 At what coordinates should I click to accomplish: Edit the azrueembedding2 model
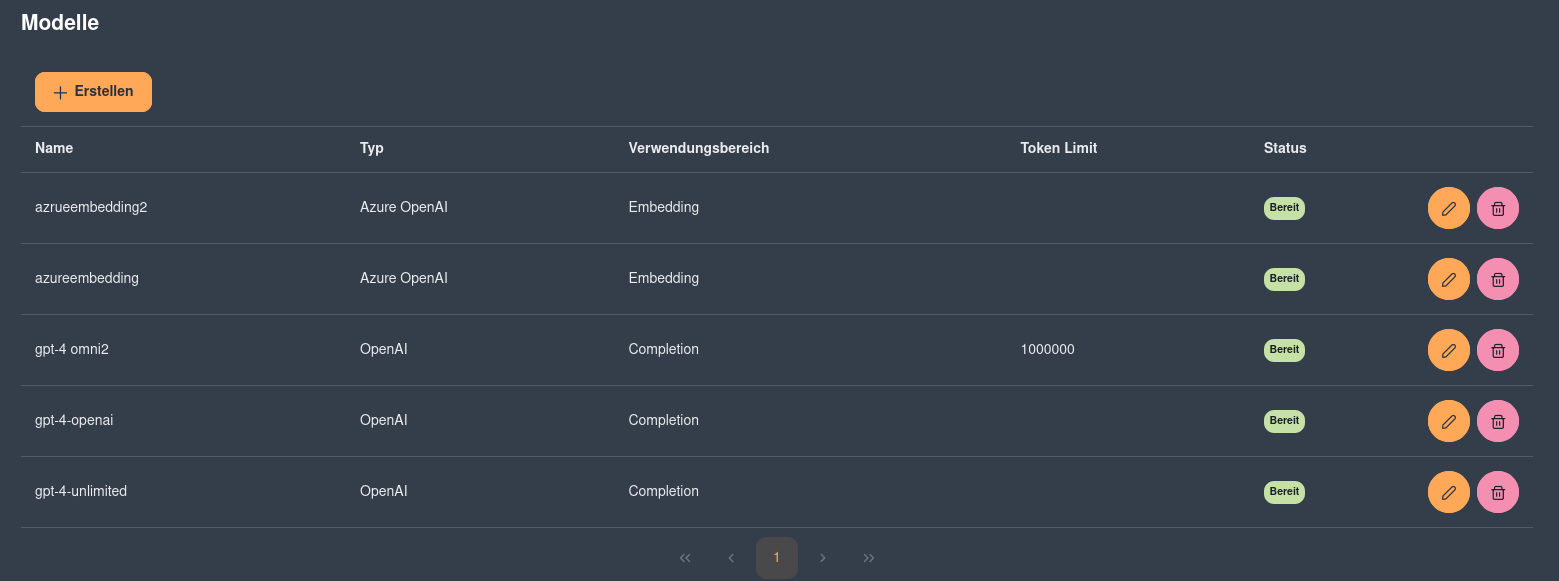pos(1449,208)
